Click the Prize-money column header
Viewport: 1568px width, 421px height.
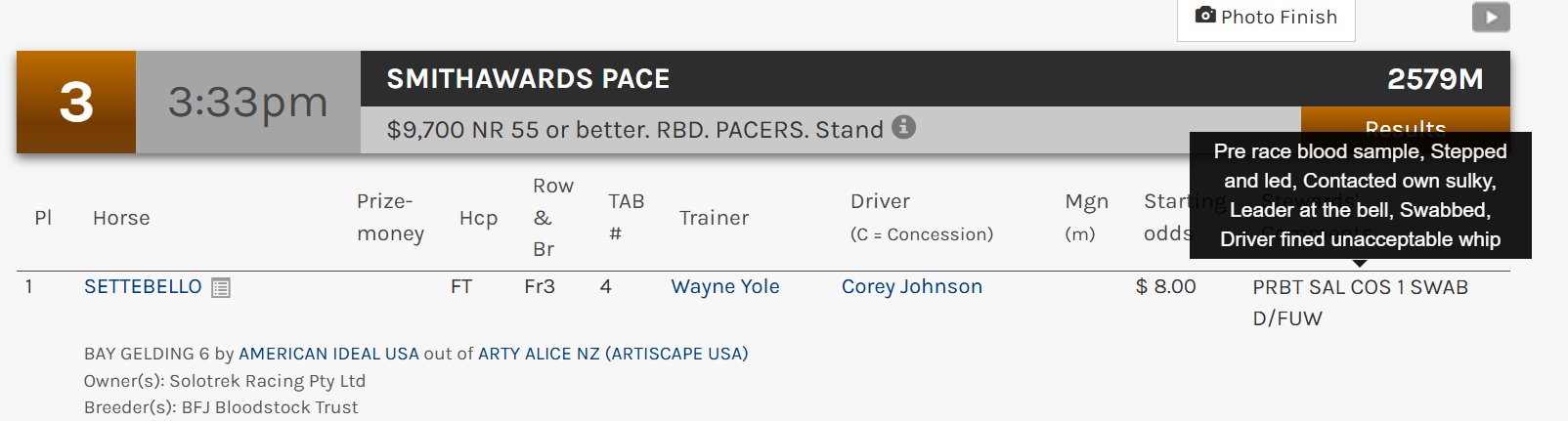[x=390, y=217]
